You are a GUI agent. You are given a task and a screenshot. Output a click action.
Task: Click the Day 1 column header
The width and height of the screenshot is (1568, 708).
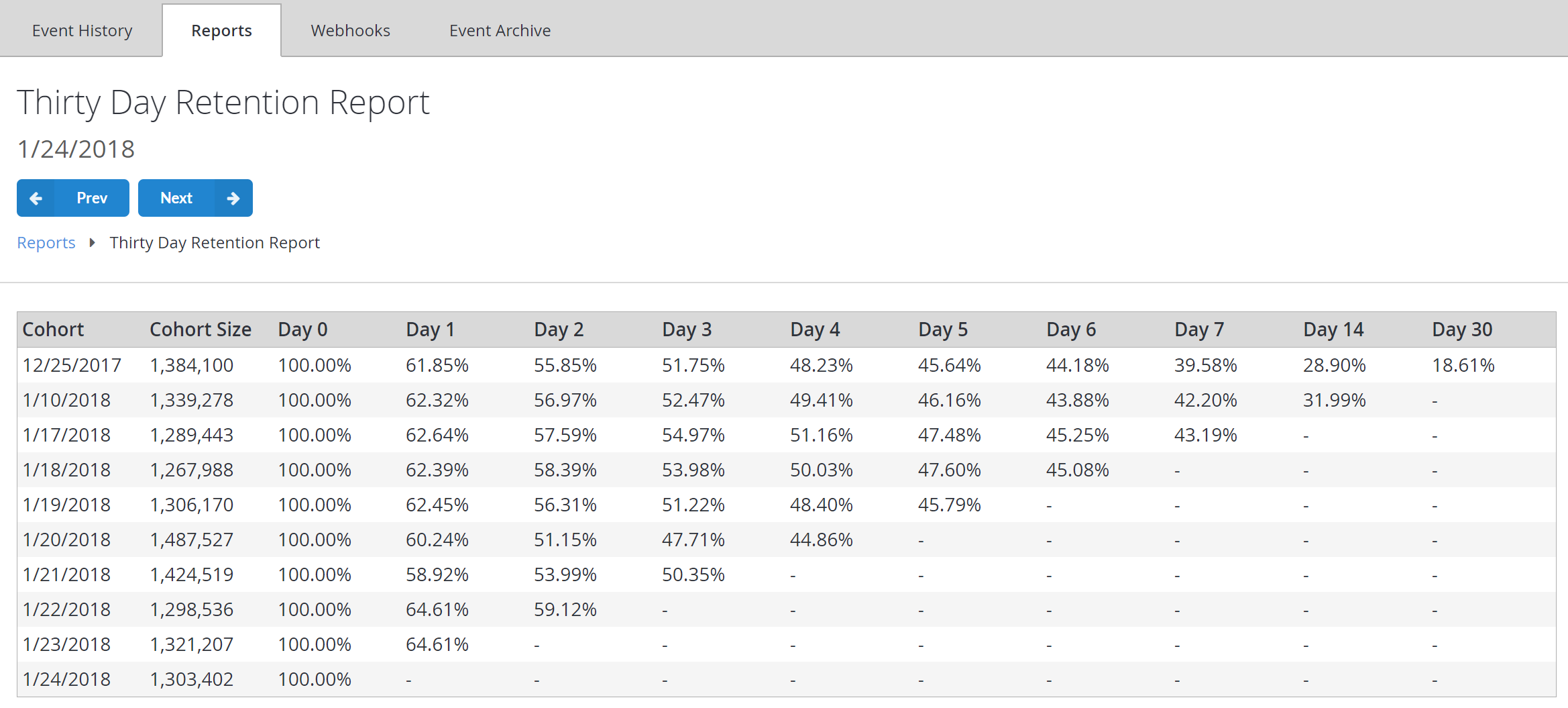(430, 330)
